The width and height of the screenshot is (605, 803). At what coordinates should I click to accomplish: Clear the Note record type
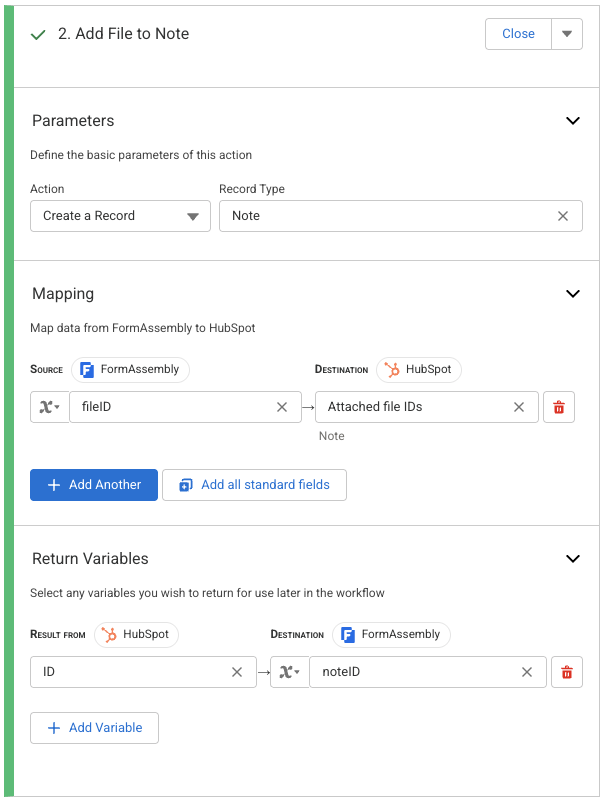(x=563, y=216)
